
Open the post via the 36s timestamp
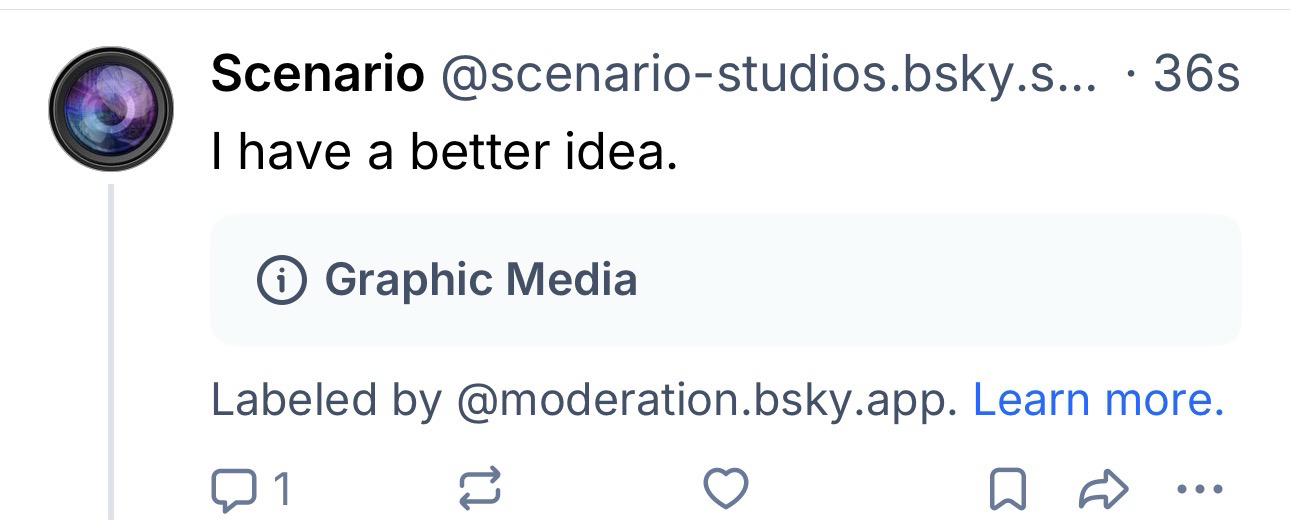coord(1196,75)
